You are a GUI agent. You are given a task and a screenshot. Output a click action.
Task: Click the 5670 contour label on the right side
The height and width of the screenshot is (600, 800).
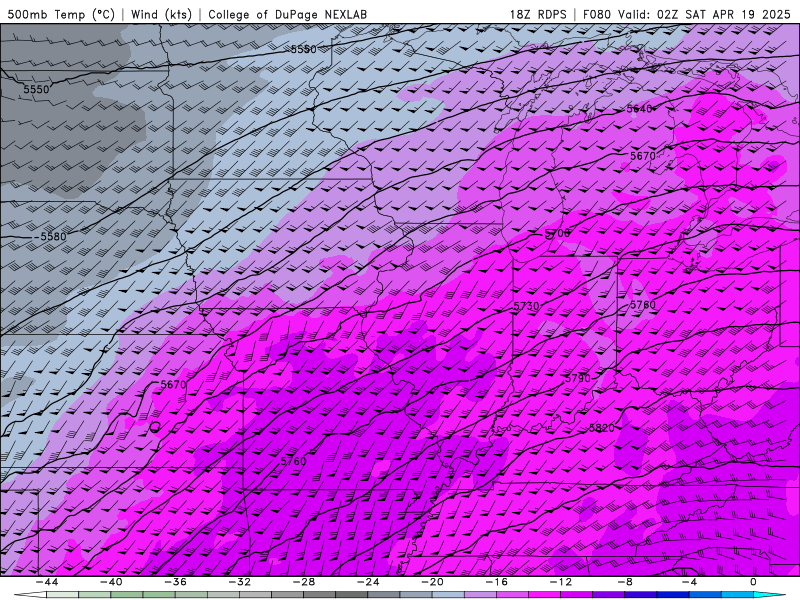click(643, 156)
